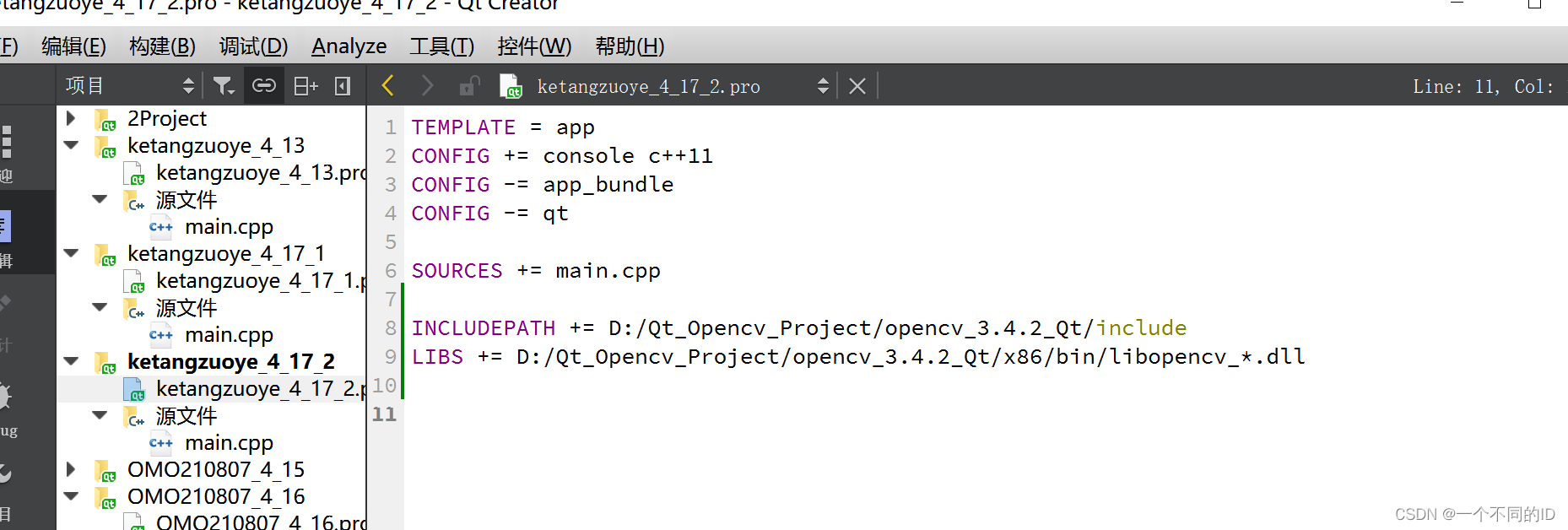Image resolution: width=1568 pixels, height=530 pixels.
Task: Select ketangzuoye_4_13 project name
Action: click(x=216, y=145)
